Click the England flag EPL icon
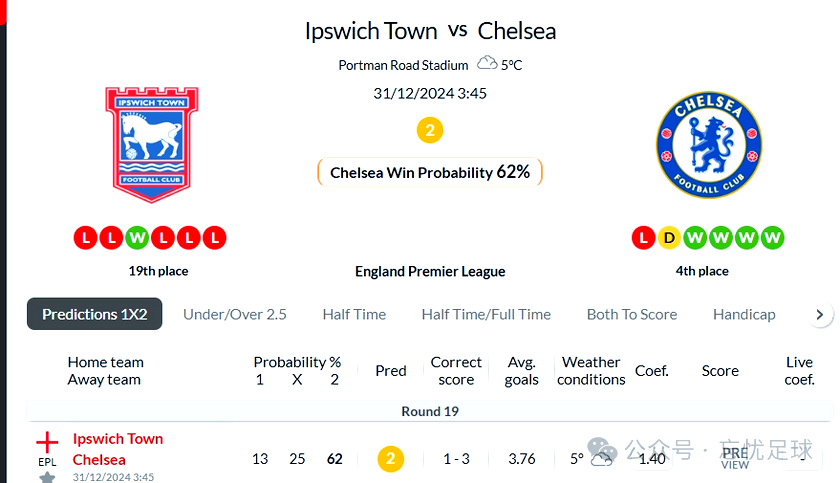Screen dimensions: 840x483 coord(47,443)
